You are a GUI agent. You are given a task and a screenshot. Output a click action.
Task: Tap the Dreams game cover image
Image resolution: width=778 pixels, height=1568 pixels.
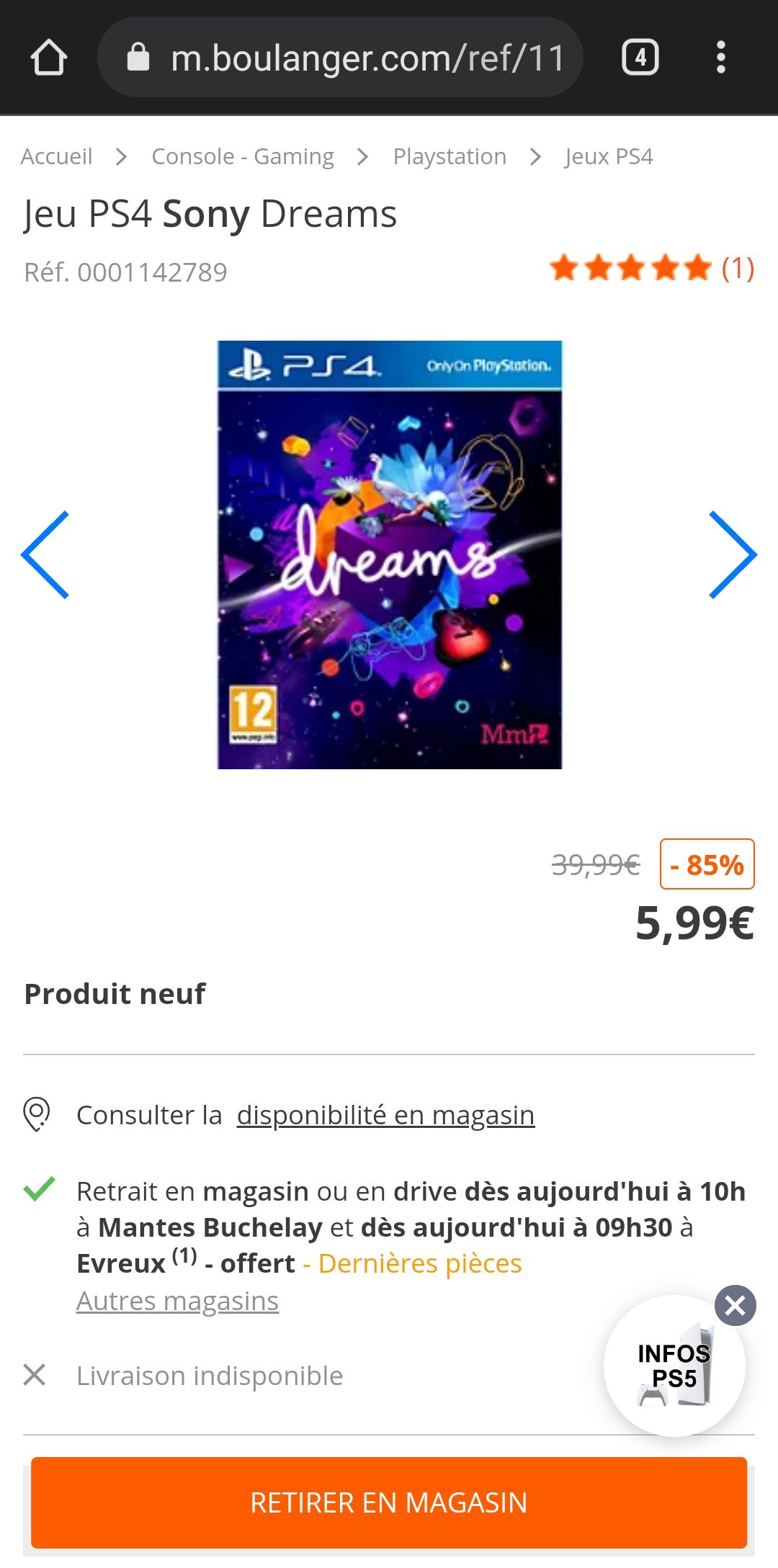tap(390, 555)
